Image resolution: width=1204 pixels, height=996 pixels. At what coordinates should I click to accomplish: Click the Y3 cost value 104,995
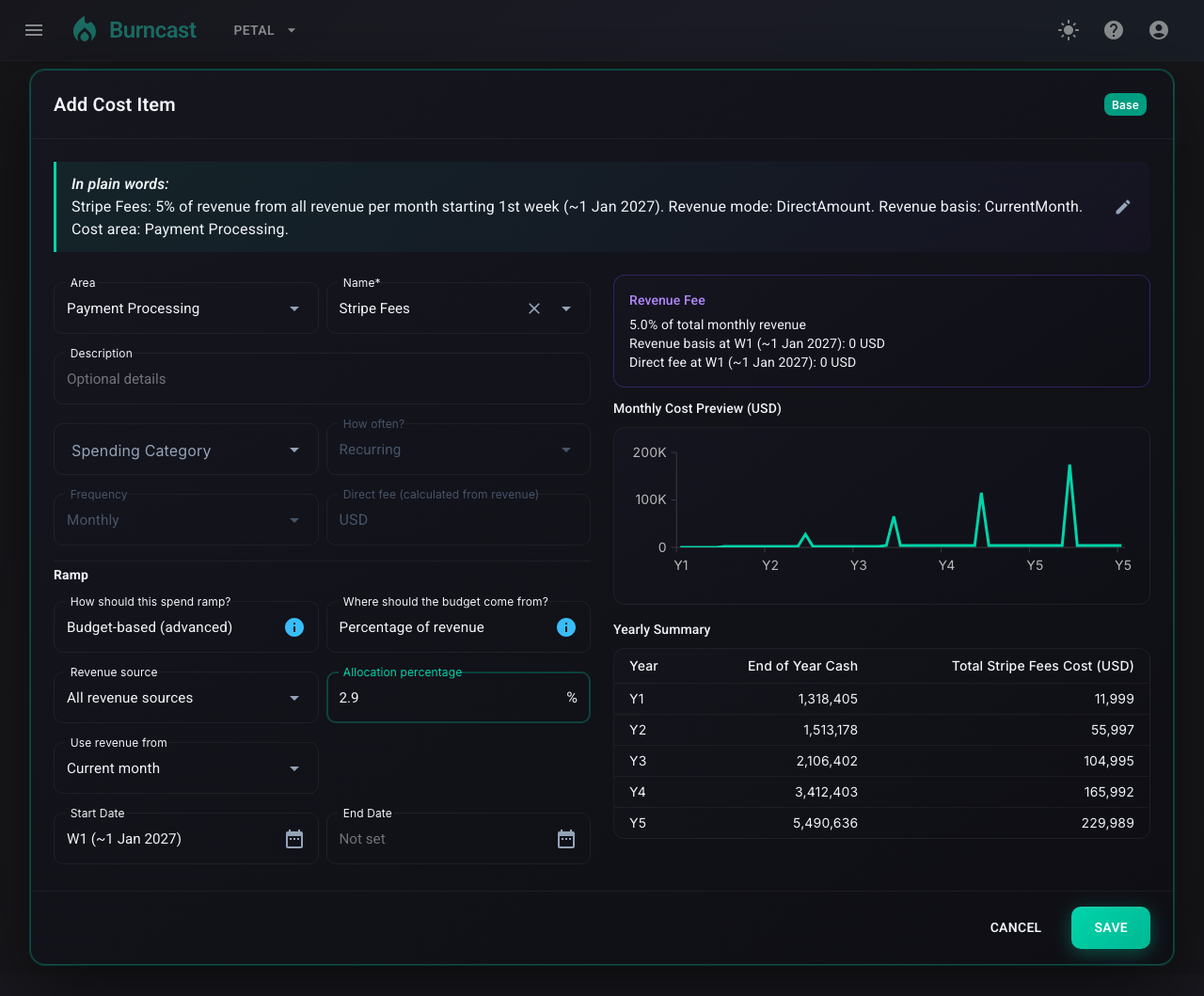1109,761
